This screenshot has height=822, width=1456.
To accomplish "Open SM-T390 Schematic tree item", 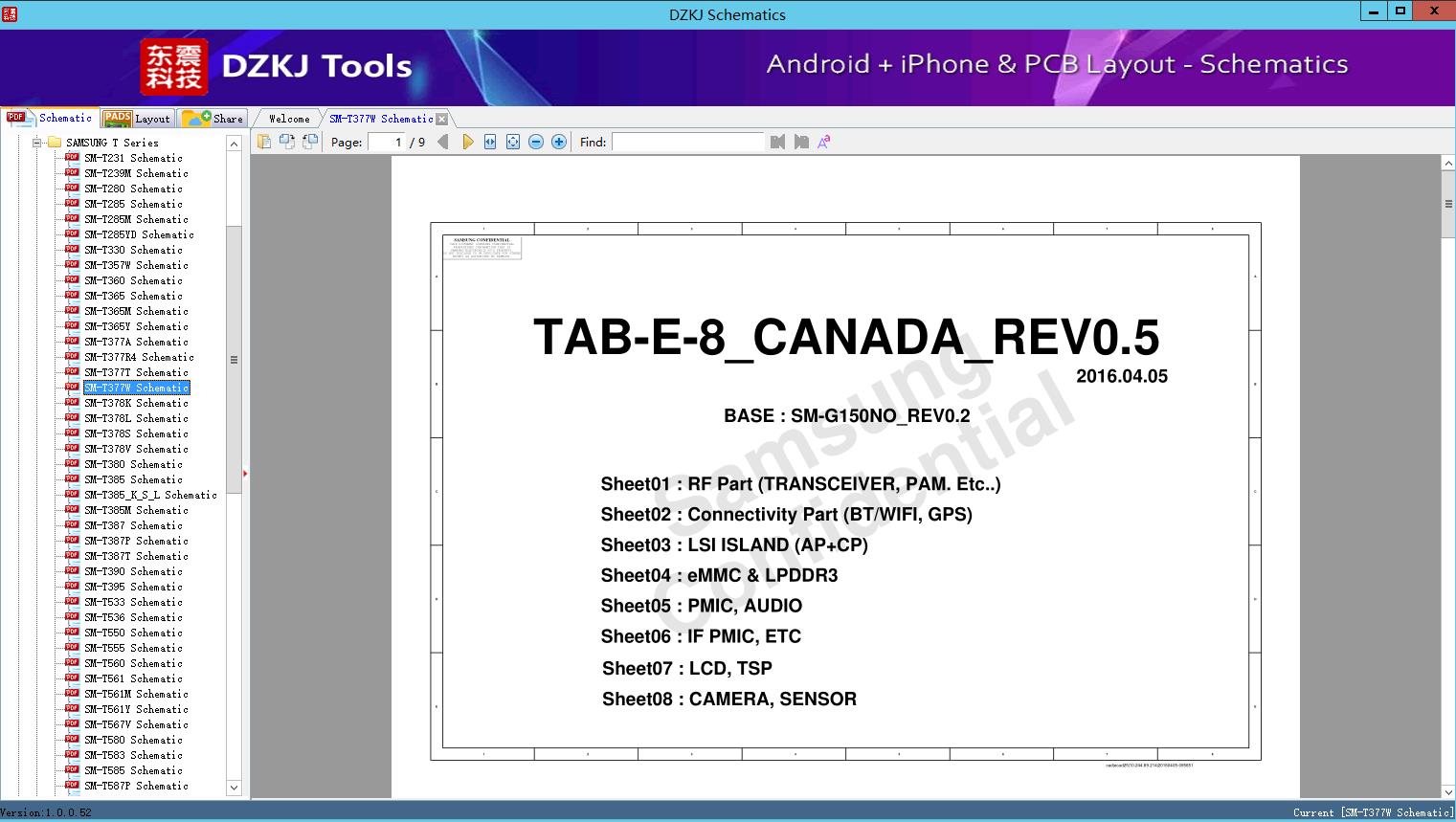I will click(133, 571).
